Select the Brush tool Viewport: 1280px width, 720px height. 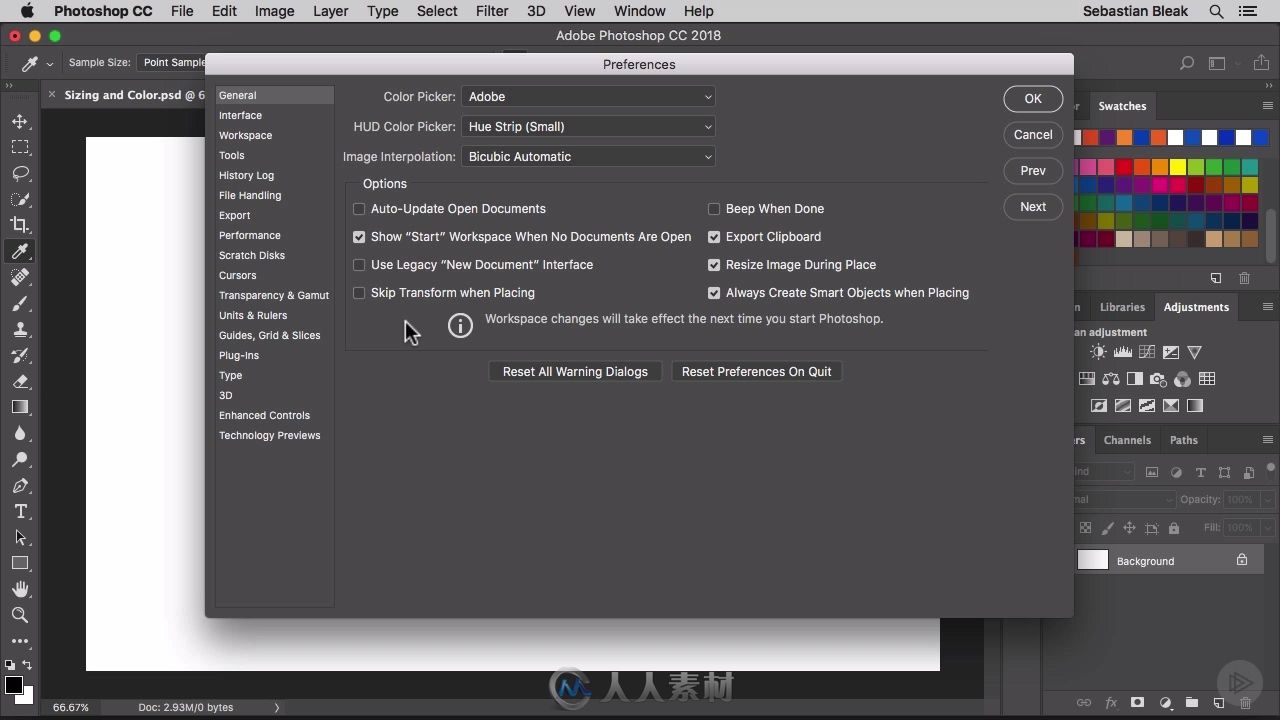(x=20, y=303)
